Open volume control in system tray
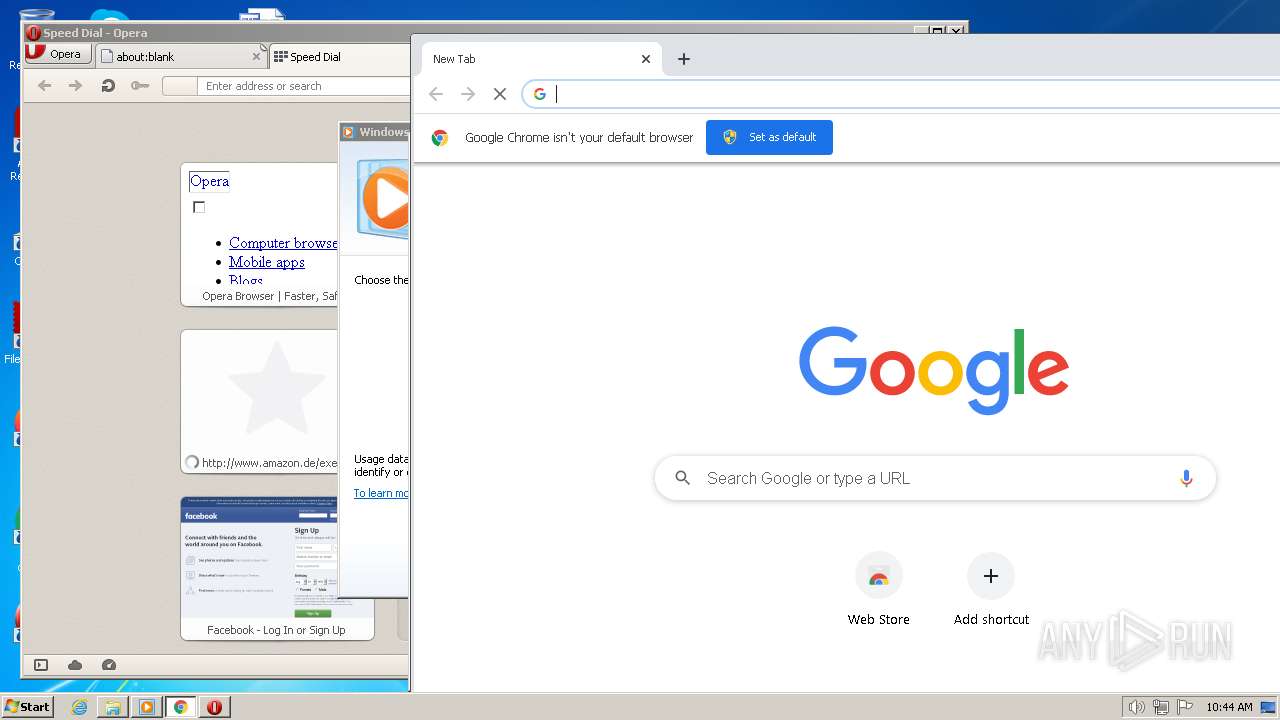The width and height of the screenshot is (1280, 720). tap(1136, 707)
